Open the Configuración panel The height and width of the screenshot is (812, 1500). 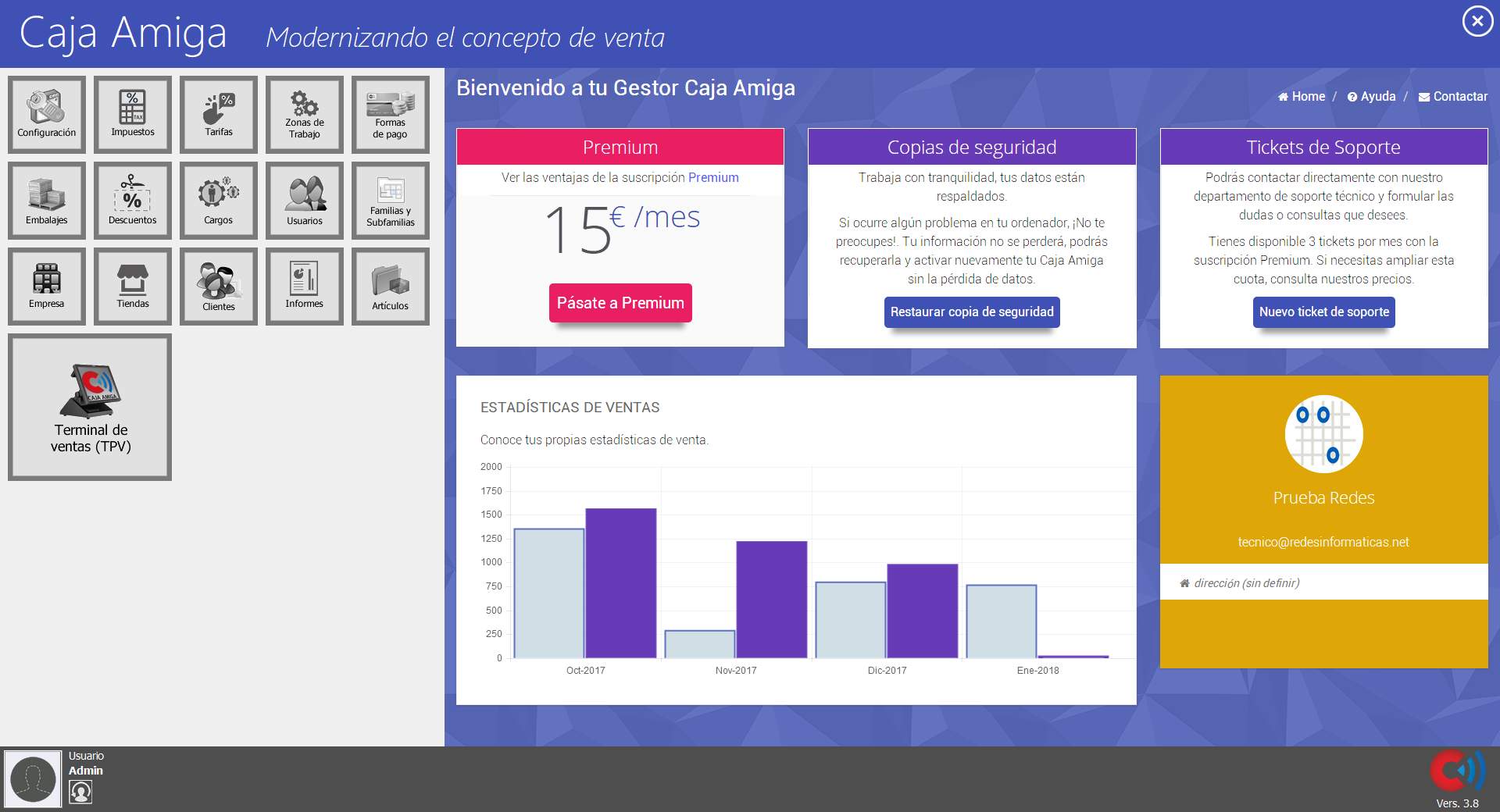point(46,114)
